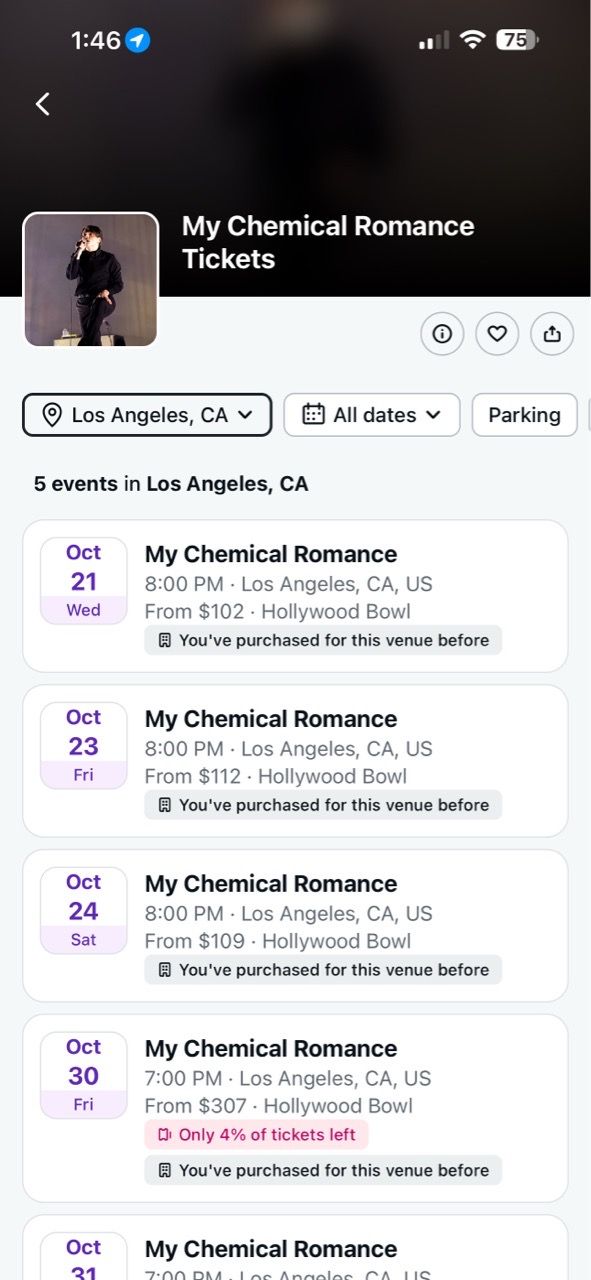Open the All dates dropdown
The width and height of the screenshot is (591, 1280).
click(372, 415)
